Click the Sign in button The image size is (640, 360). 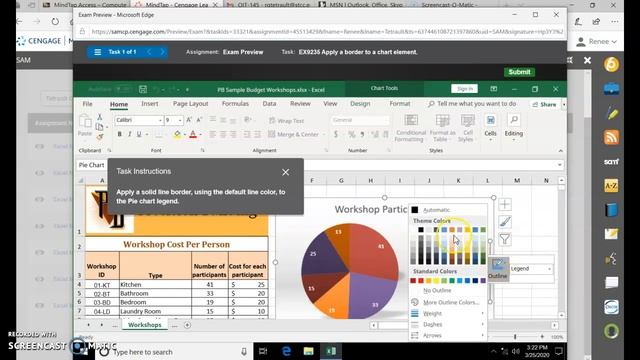464,89
